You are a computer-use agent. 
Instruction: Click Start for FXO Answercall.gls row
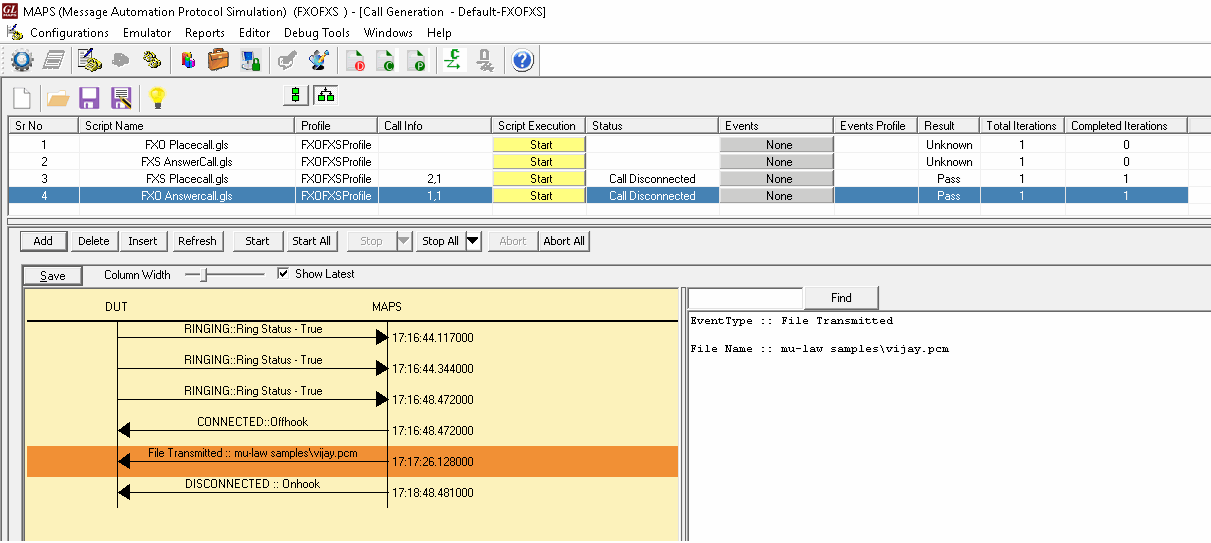click(541, 196)
